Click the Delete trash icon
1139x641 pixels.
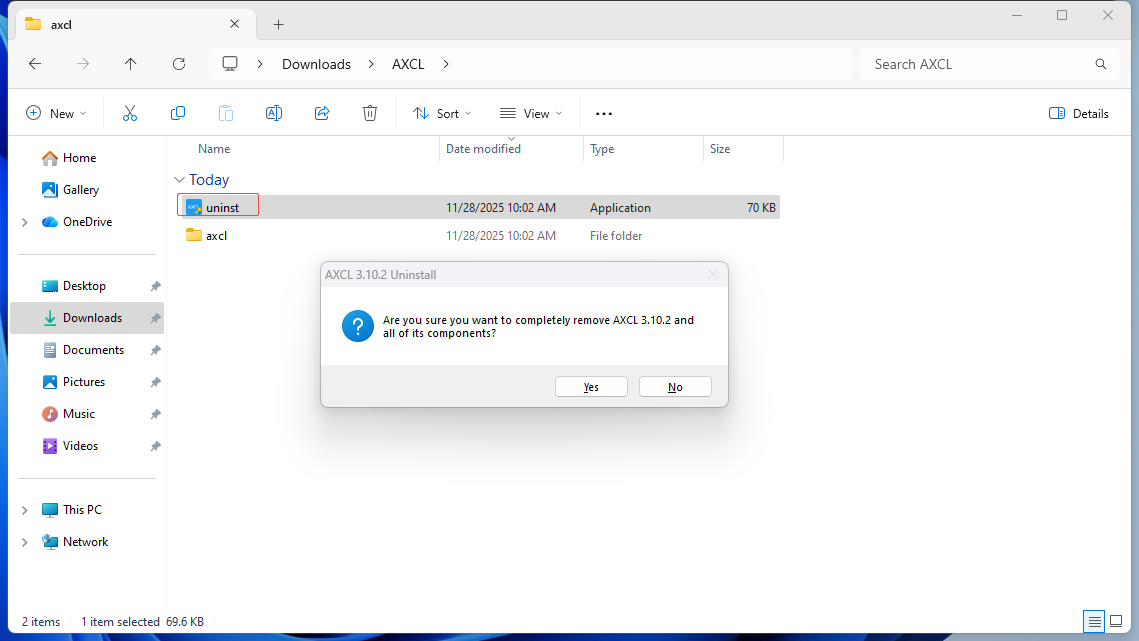(370, 113)
